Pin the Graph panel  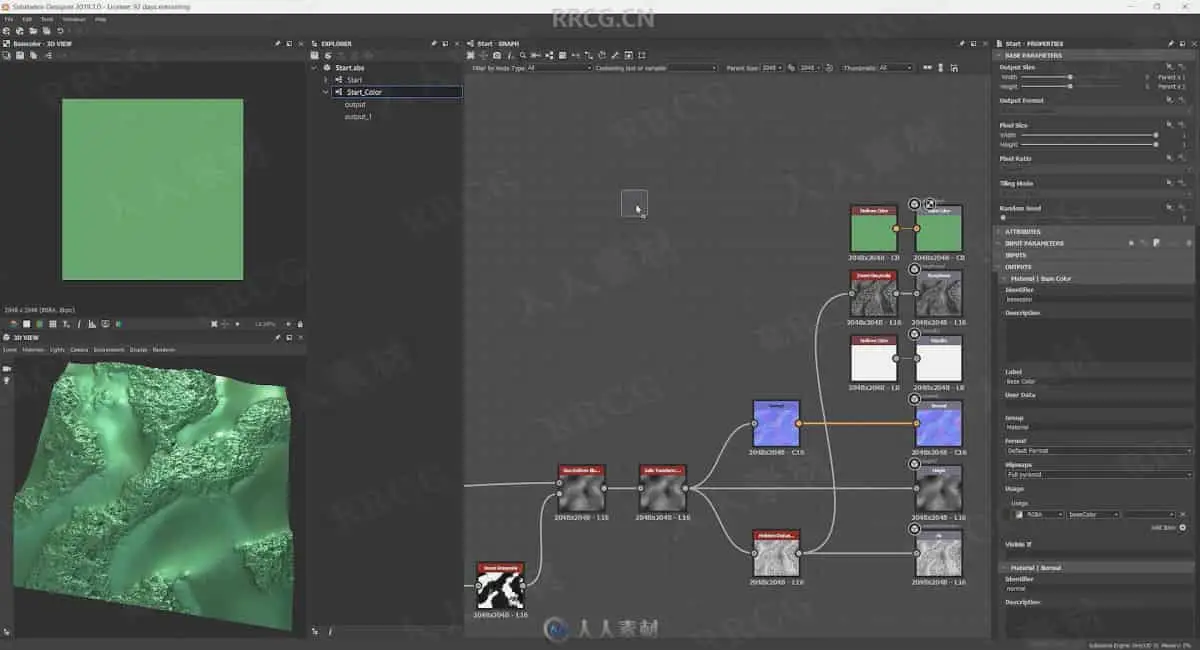tap(961, 44)
